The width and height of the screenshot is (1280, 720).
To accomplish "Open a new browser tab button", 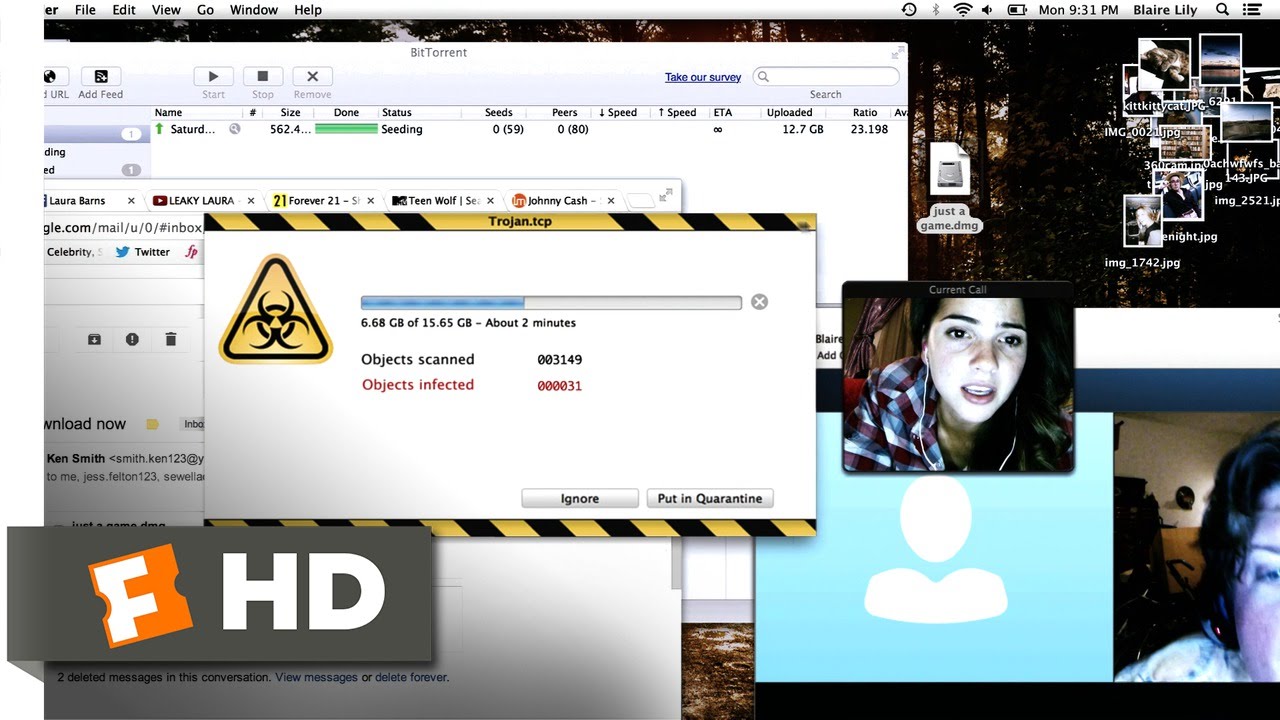I will pos(641,201).
